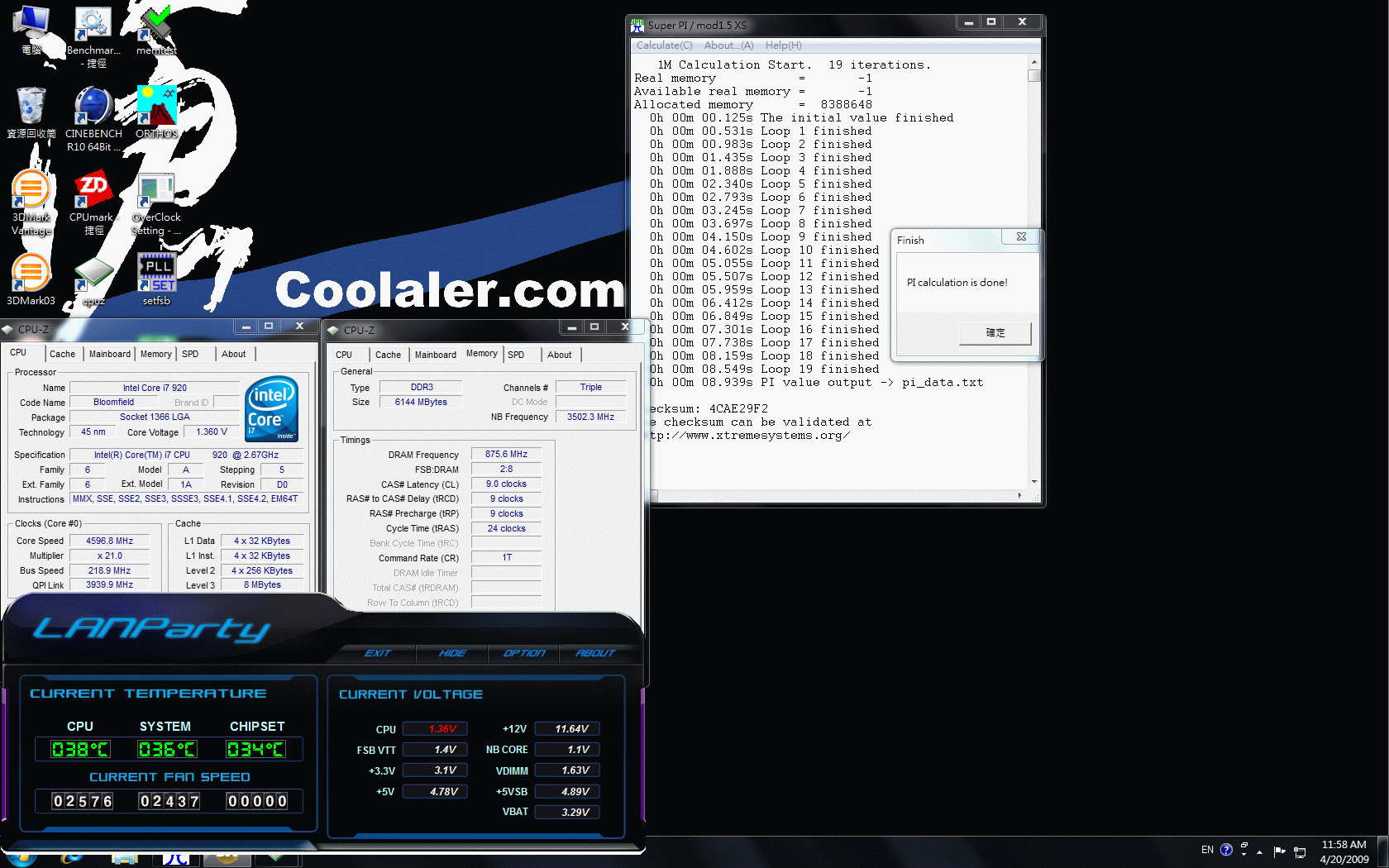Click the first fan speed readout 02576
This screenshot has height=868, width=1389.
(83, 801)
